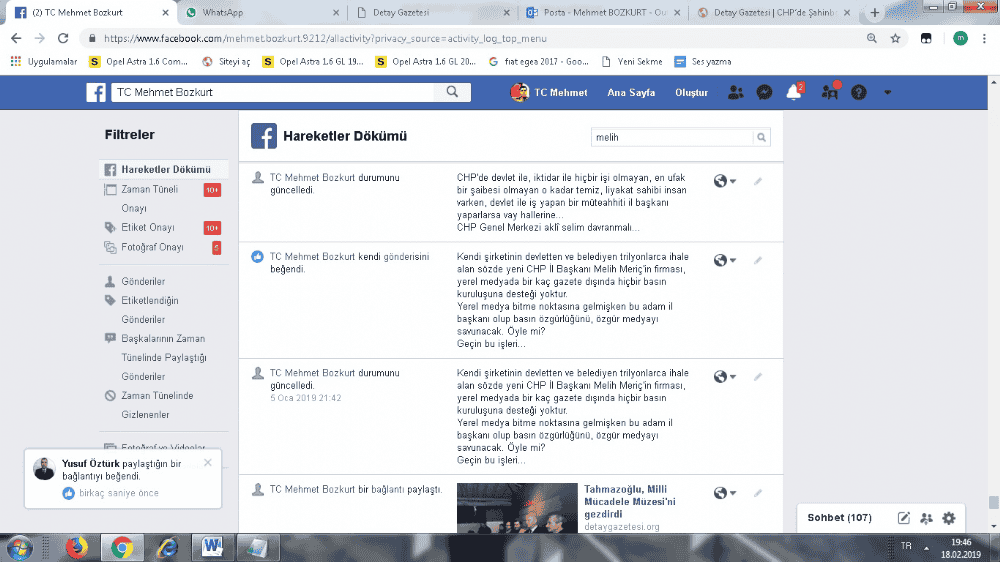Open Chrome three-dot menu
This screenshot has height=562, width=1000.
[984, 38]
